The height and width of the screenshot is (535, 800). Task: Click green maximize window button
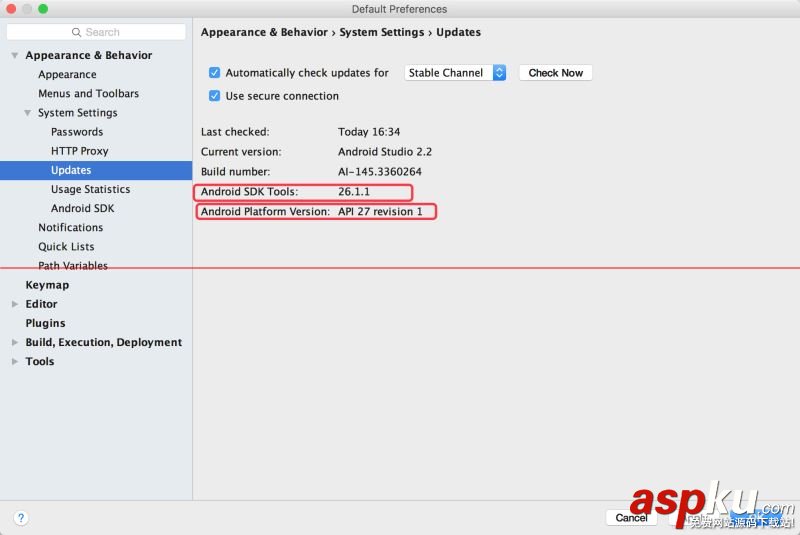[x=43, y=9]
